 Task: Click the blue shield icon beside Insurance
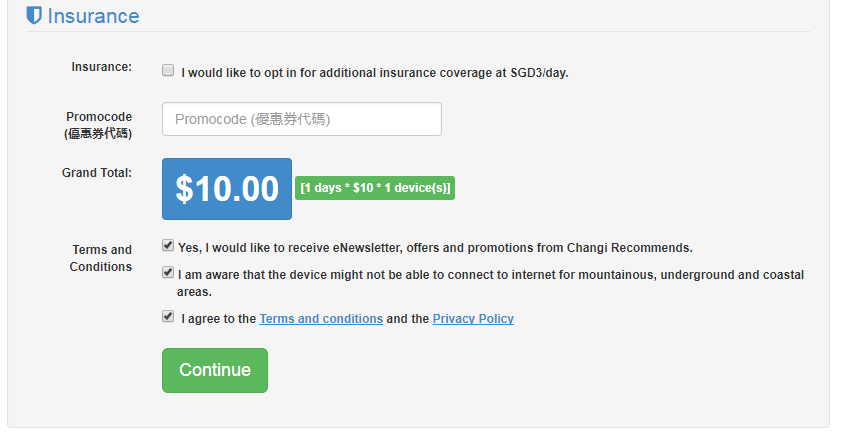click(34, 16)
